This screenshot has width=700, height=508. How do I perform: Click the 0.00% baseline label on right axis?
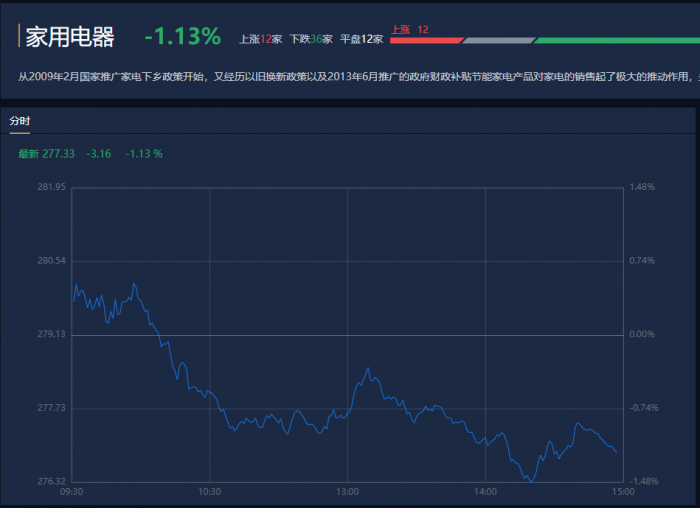(x=641, y=334)
